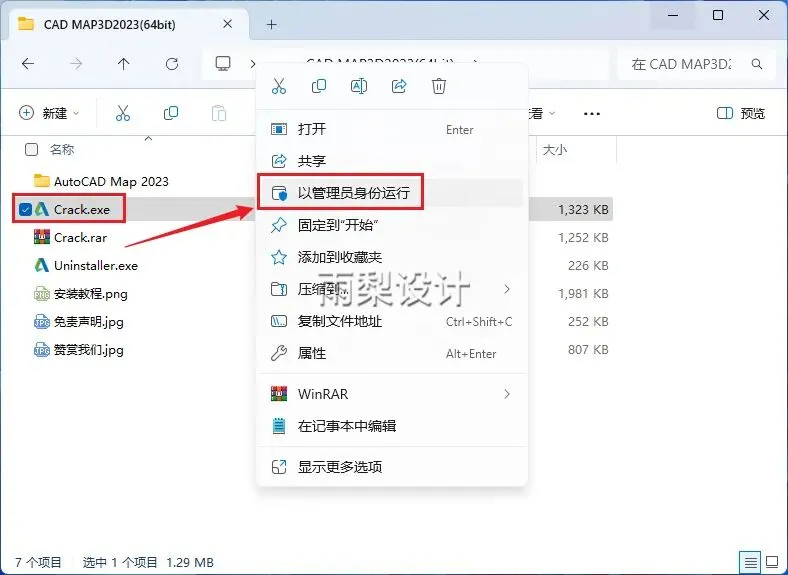Sort by 大小 column header
Screen dimensions: 788x575
click(x=555, y=149)
